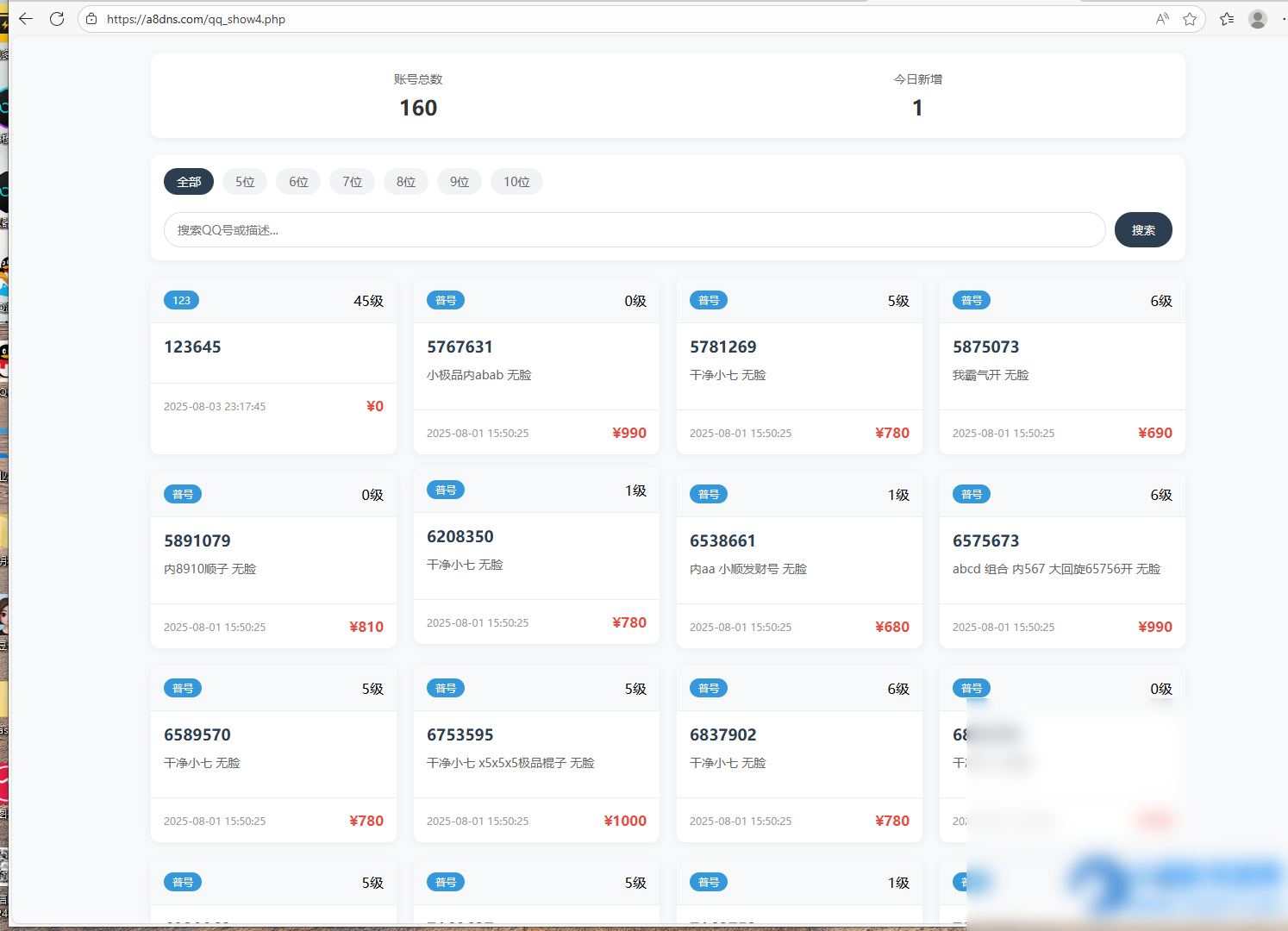This screenshot has width=1288, height=931.
Task: Choose the 7位 filter pill
Action: [x=352, y=182]
